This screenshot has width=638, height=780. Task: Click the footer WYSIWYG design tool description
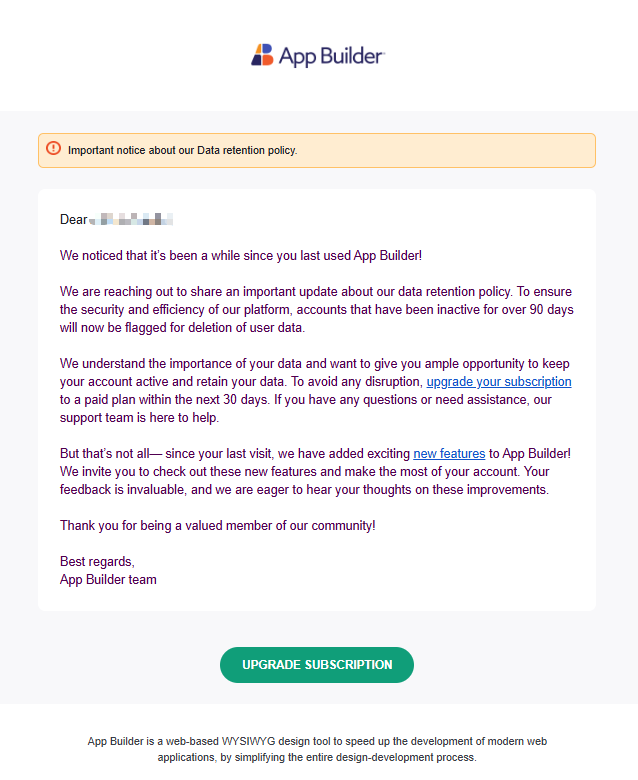pyautogui.click(x=317, y=749)
